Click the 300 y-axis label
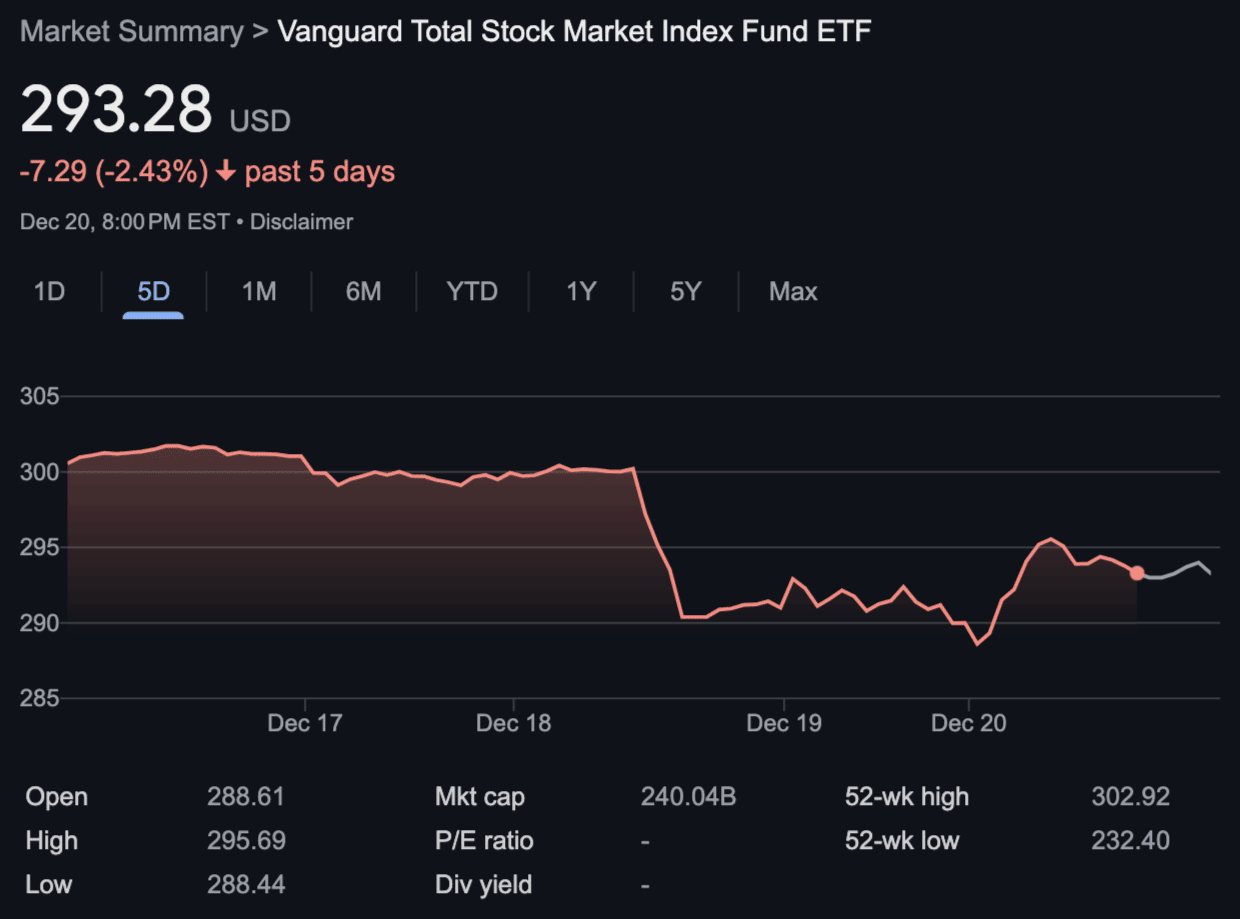The image size is (1240, 919). tap(40, 472)
